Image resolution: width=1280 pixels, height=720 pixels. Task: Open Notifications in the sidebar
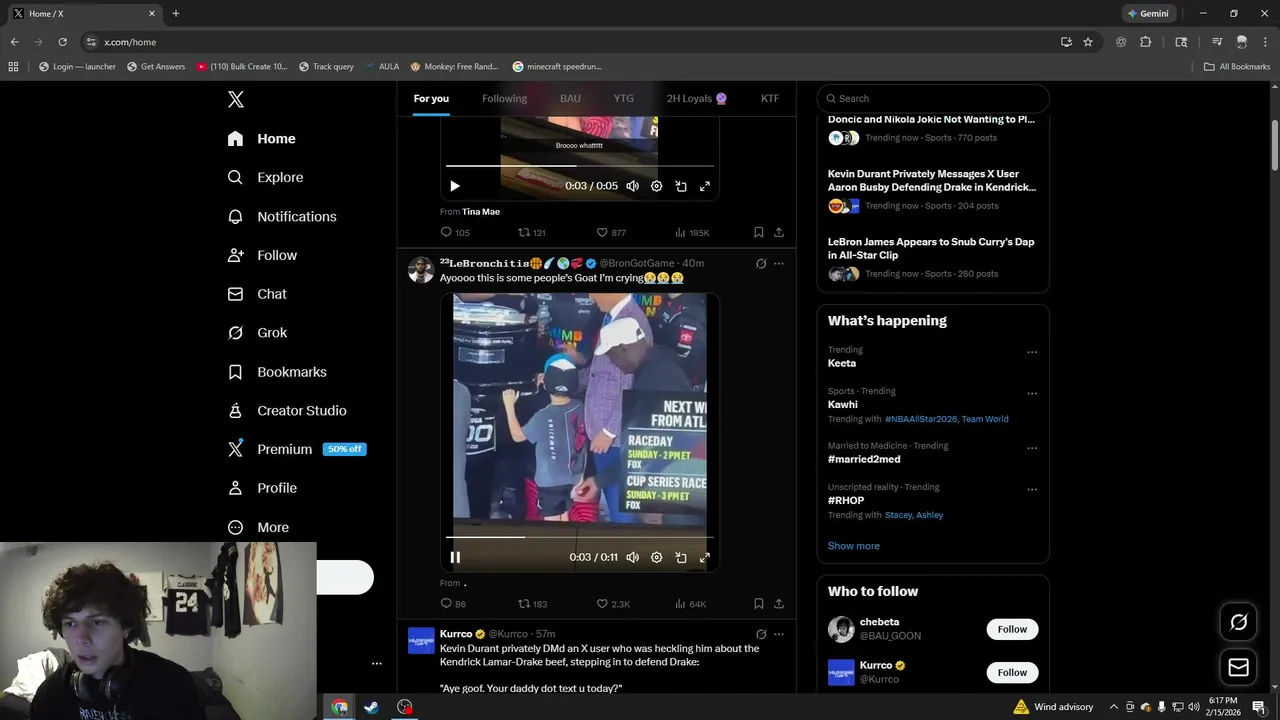tap(282, 216)
